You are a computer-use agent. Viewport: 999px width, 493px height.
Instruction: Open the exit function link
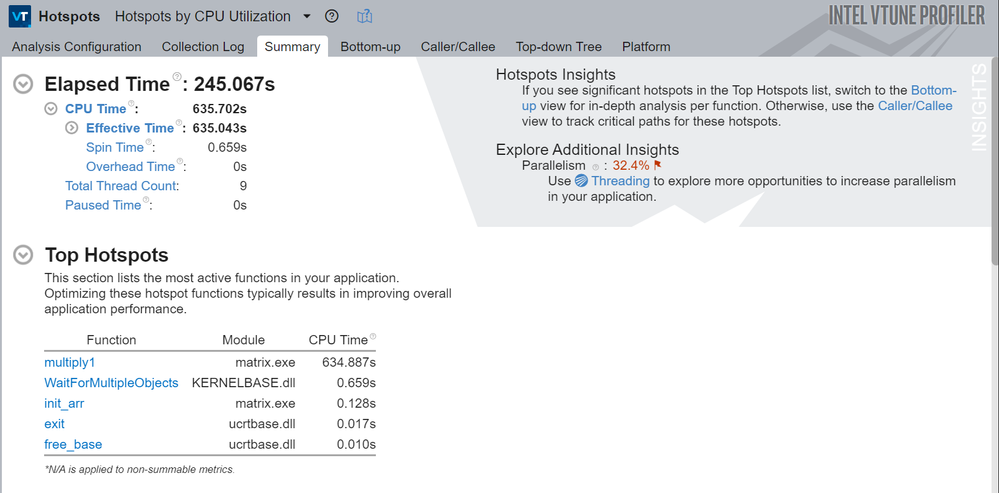point(54,424)
